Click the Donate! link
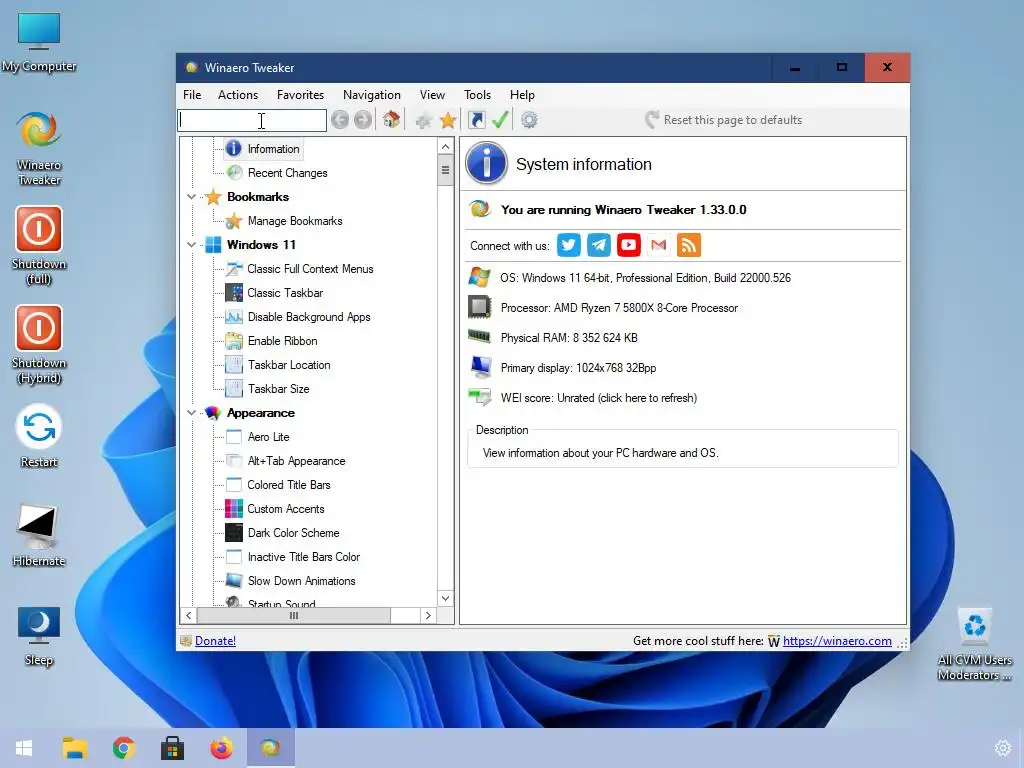The image size is (1024, 768). 216,641
